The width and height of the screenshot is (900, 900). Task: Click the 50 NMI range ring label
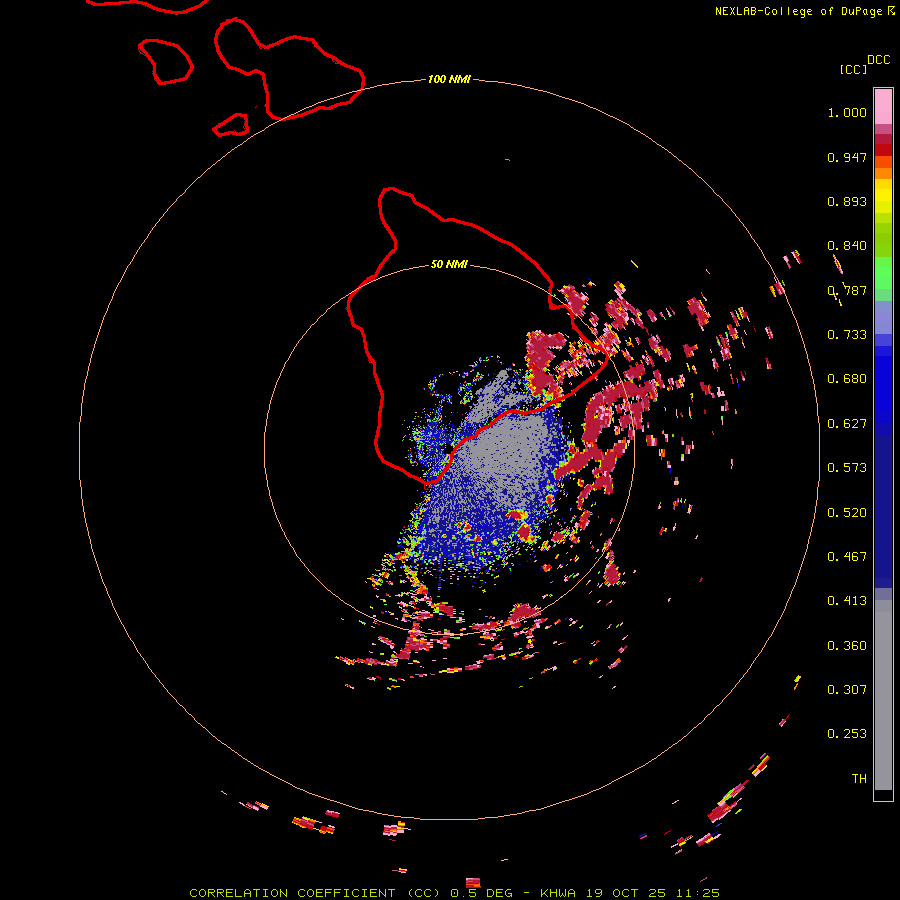(449, 265)
